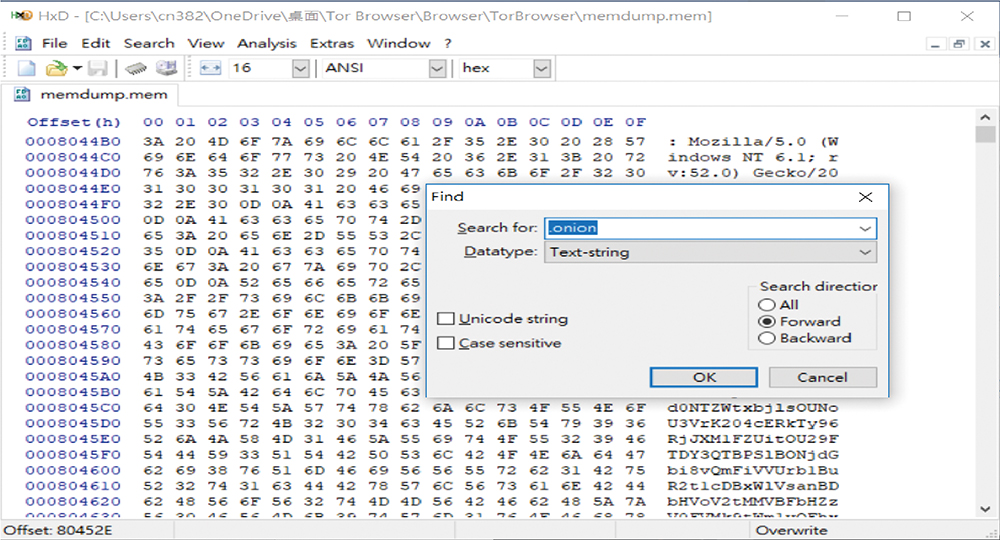Image resolution: width=1000 pixels, height=540 pixels.
Task: Click the scrollbar up arrow
Action: (x=985, y=117)
